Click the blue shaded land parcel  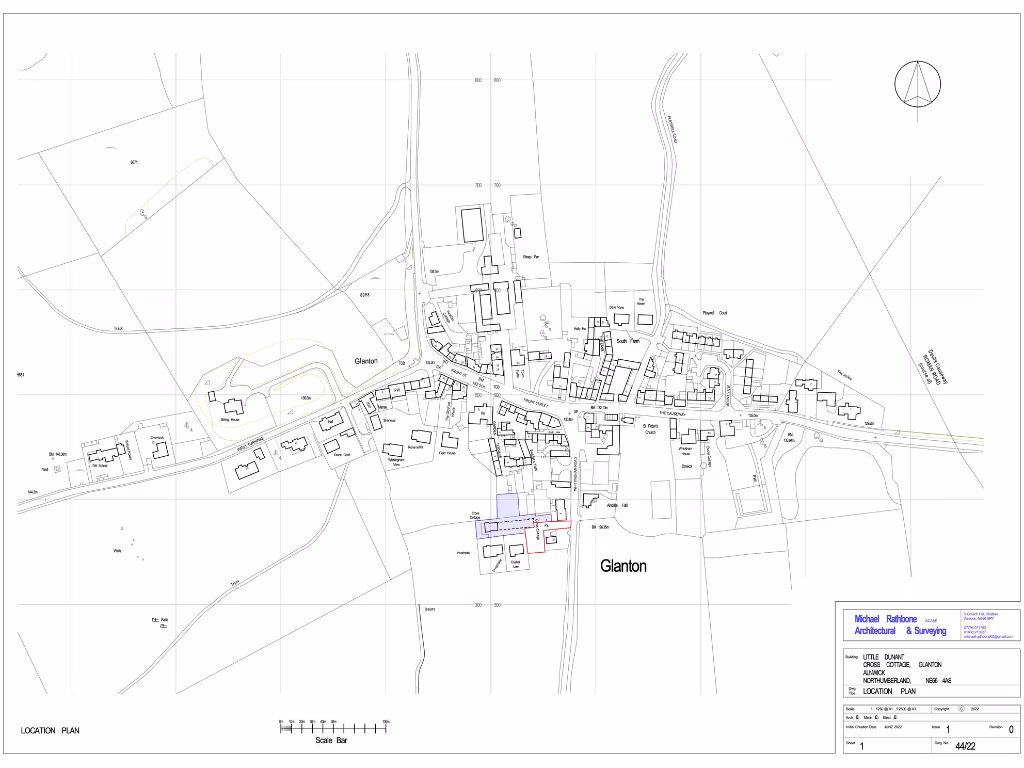click(509, 507)
